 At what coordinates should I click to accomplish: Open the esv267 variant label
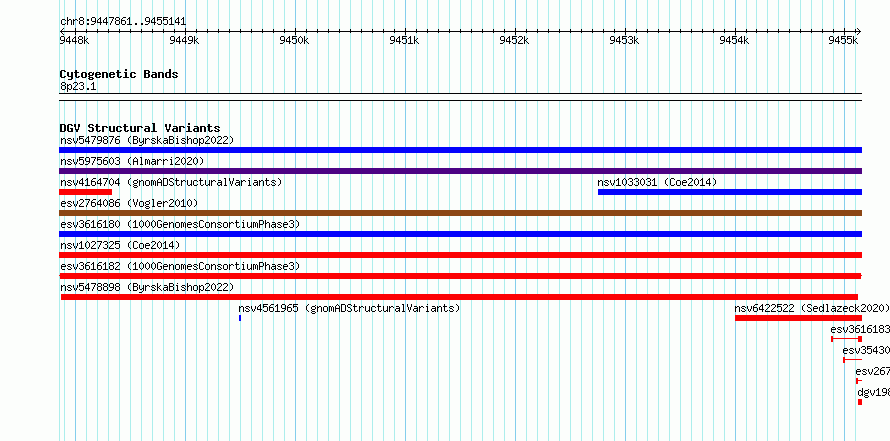(872, 371)
